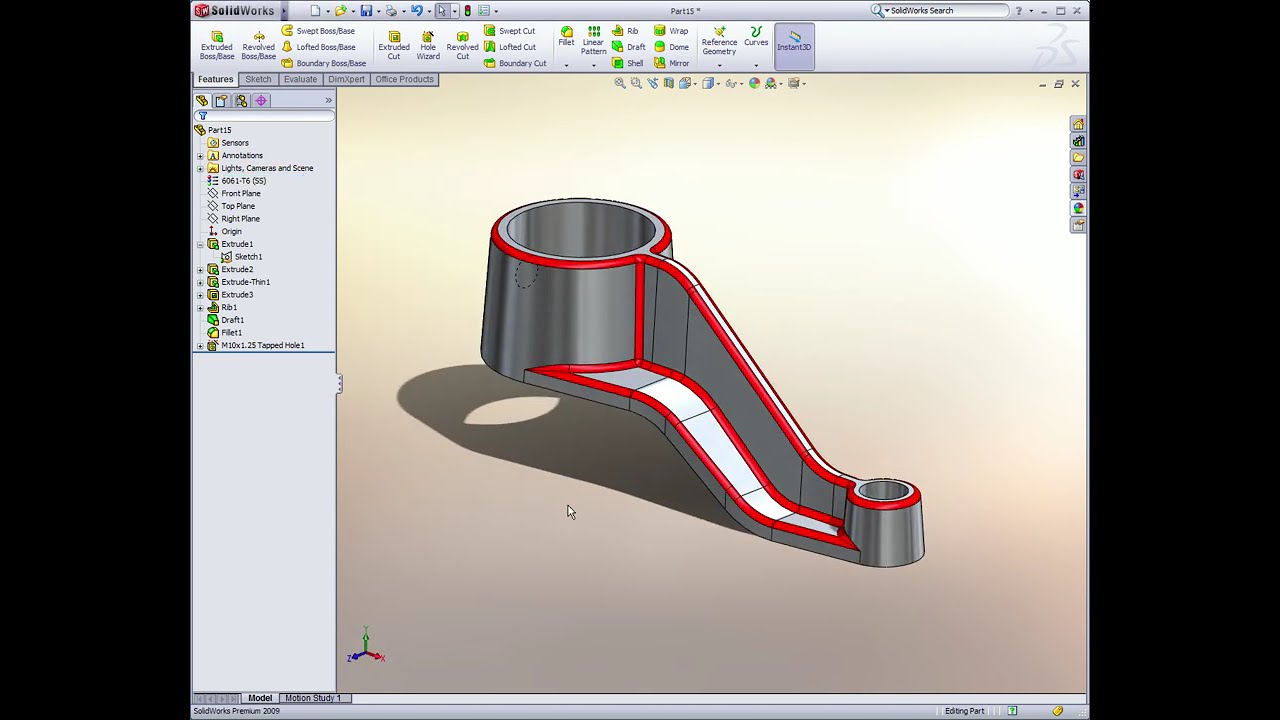1280x720 pixels.
Task: Open the Options icon in quick toolbar
Action: [x=483, y=11]
